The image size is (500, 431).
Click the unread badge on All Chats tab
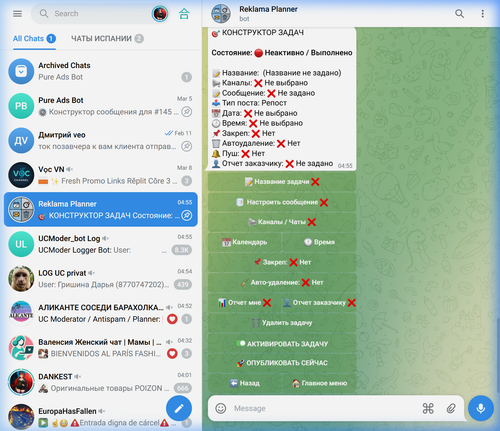coord(51,39)
